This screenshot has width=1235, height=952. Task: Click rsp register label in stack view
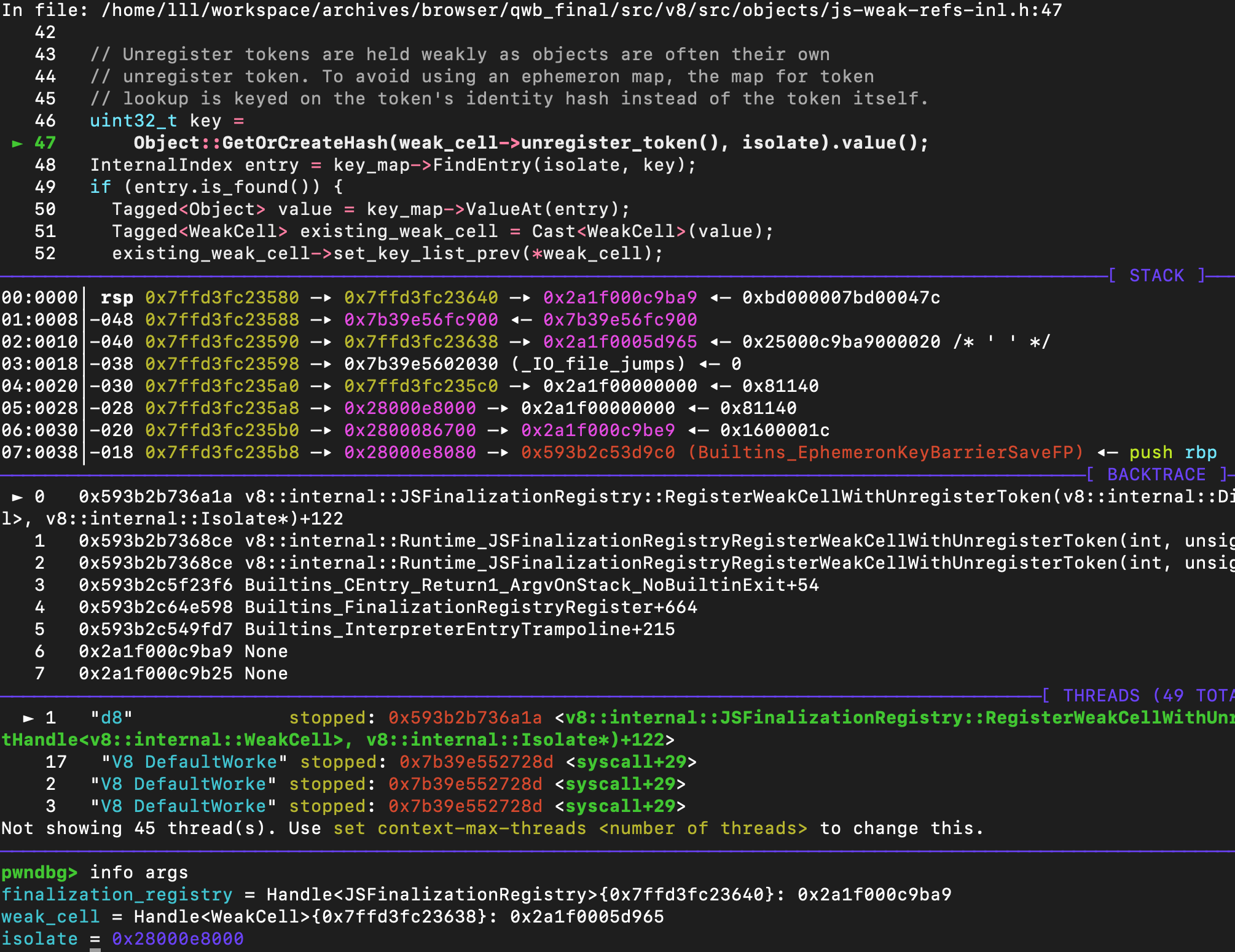[117, 298]
